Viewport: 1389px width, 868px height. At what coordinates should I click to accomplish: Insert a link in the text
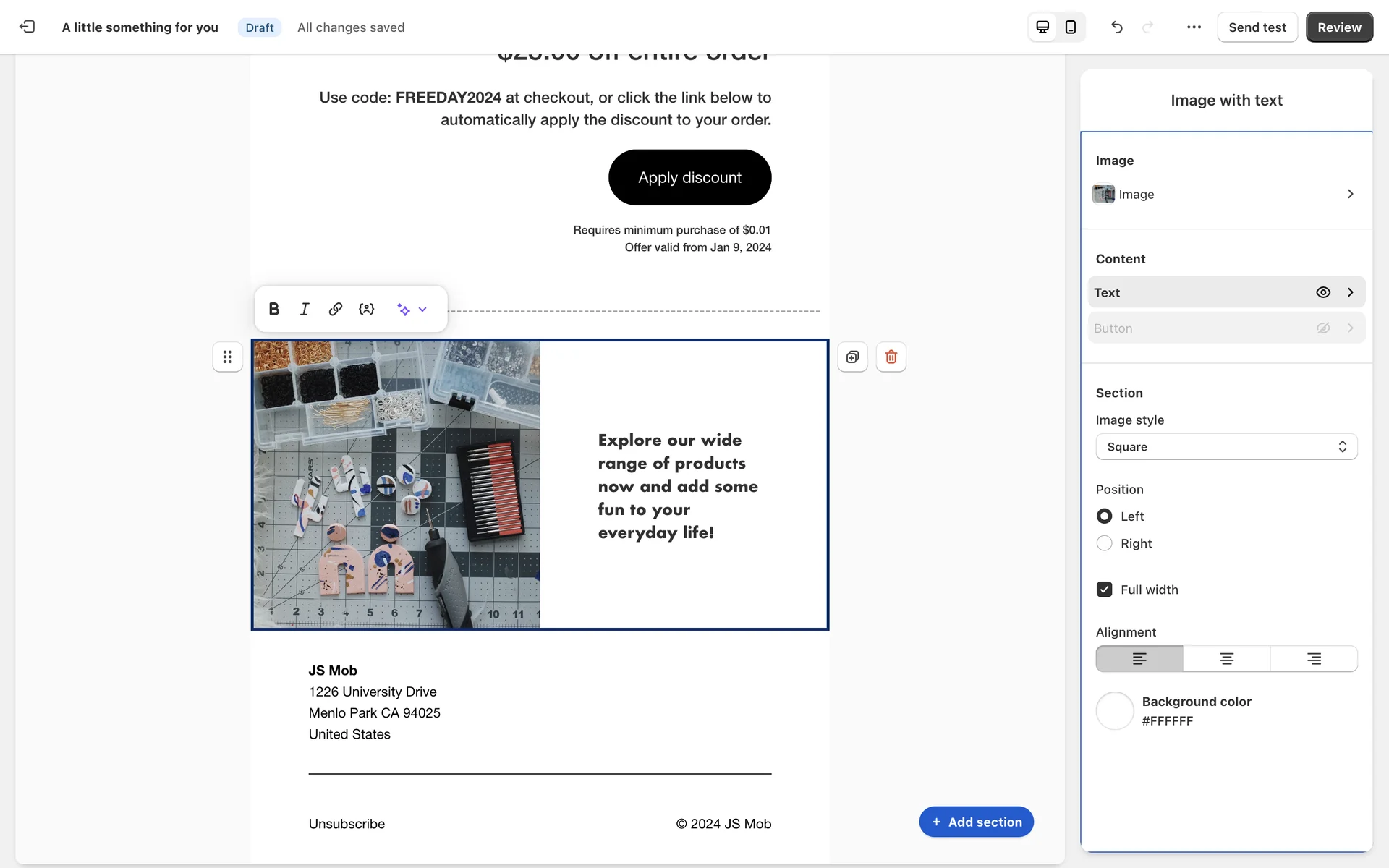[x=335, y=309]
